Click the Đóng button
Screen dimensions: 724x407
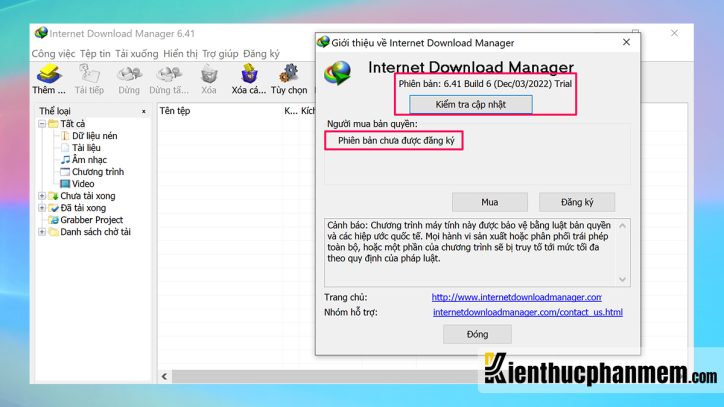point(477,334)
